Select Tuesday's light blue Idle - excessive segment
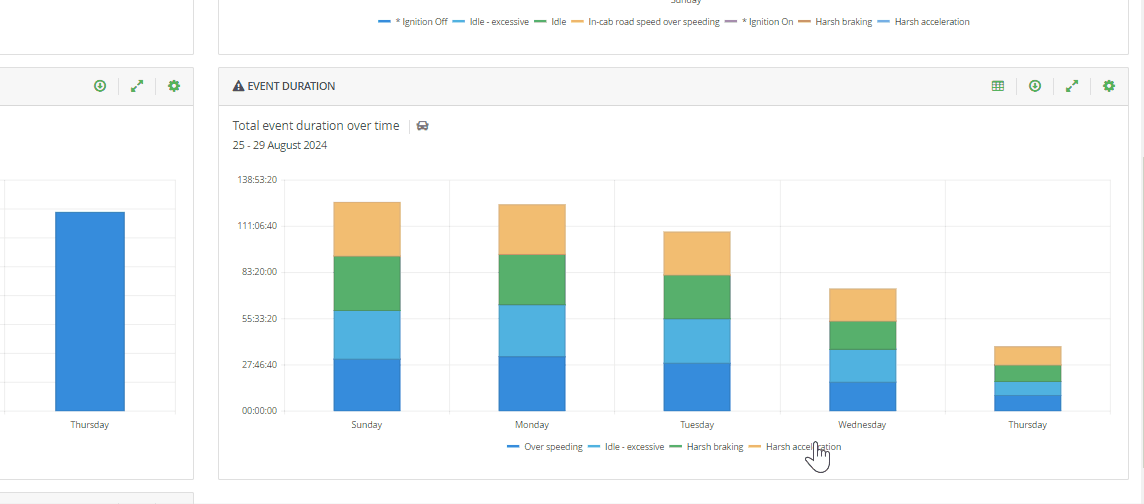Screen dimensions: 1144x504 point(697,341)
